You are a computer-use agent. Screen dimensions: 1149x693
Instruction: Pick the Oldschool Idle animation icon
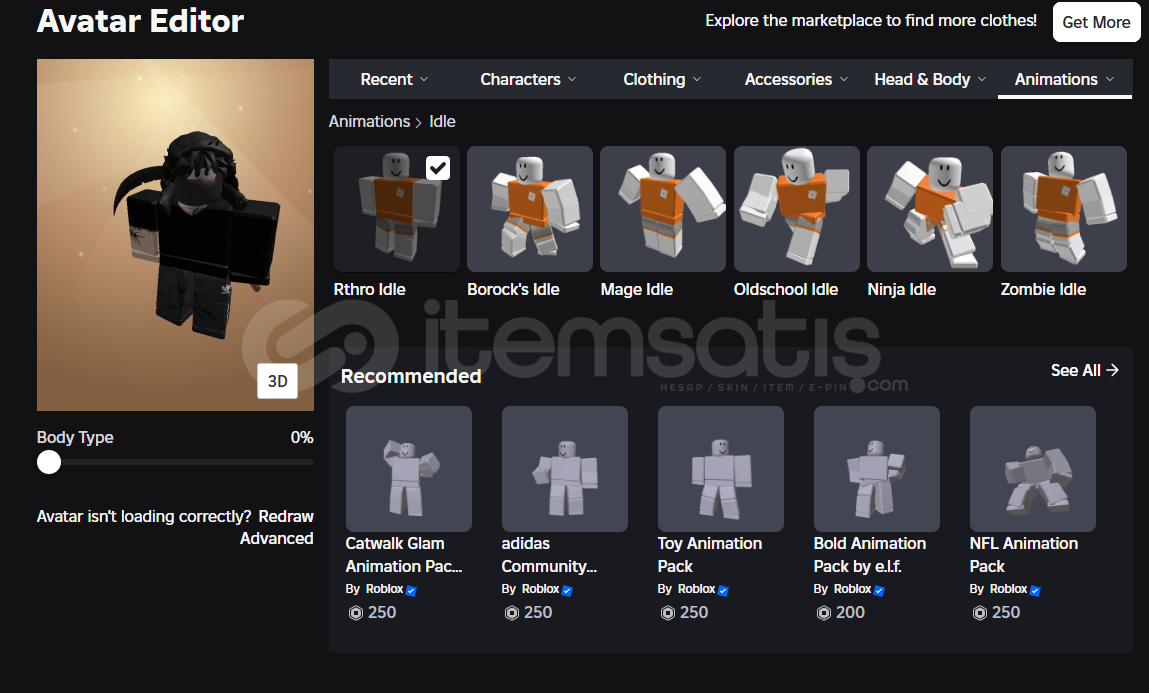coord(797,209)
